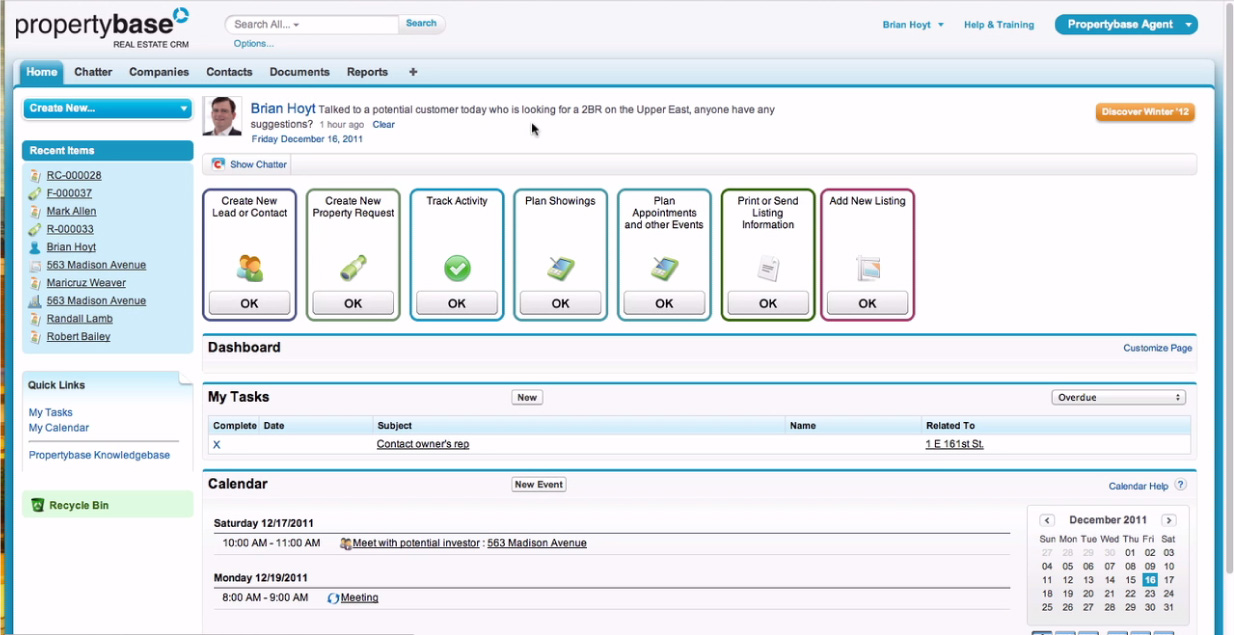Open the plus tab for all tabs

coord(413,72)
